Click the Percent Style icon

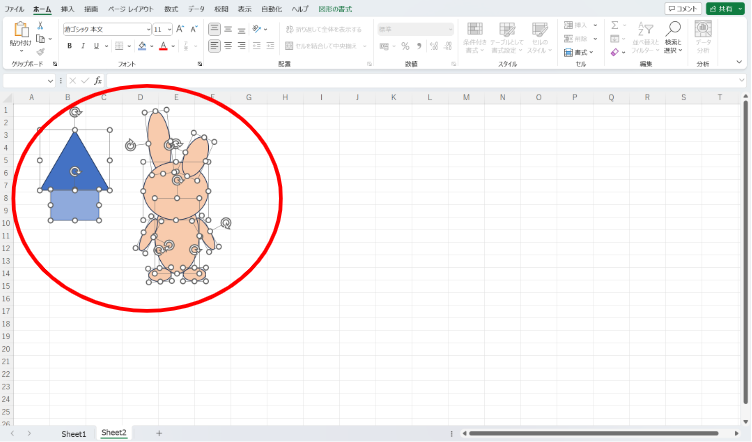[405, 46]
